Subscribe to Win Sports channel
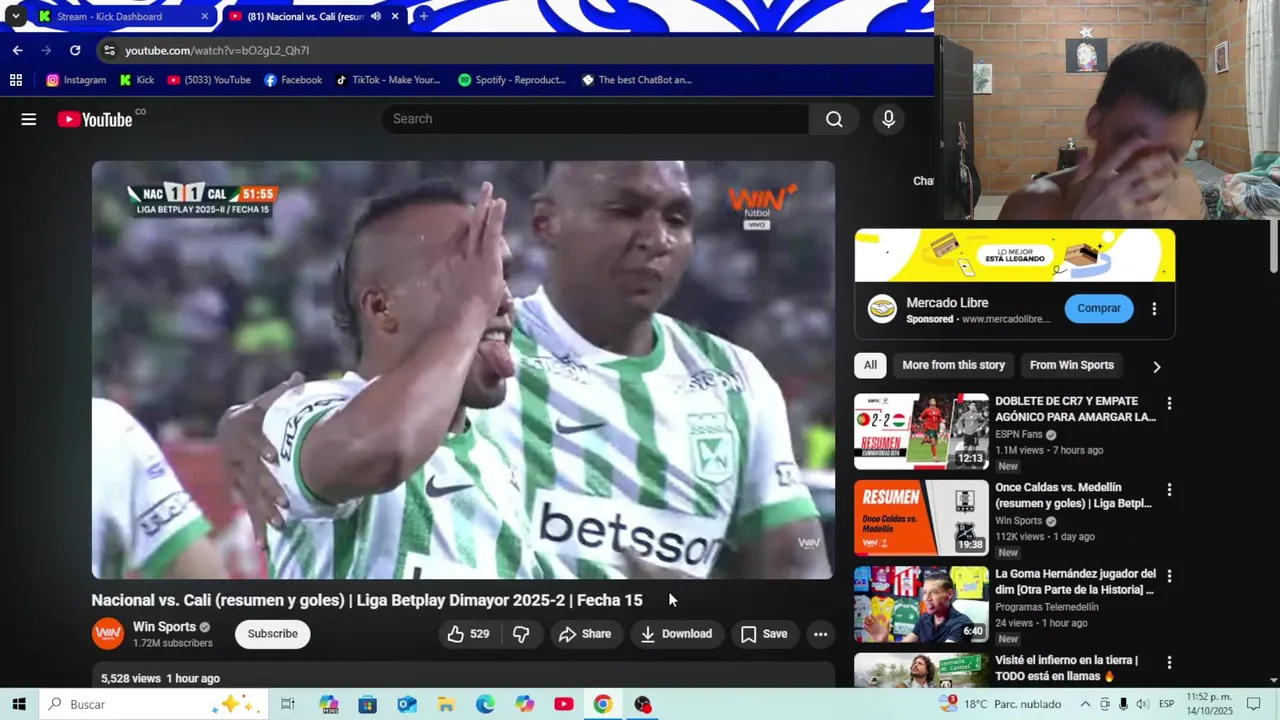The height and width of the screenshot is (720, 1280). click(272, 634)
